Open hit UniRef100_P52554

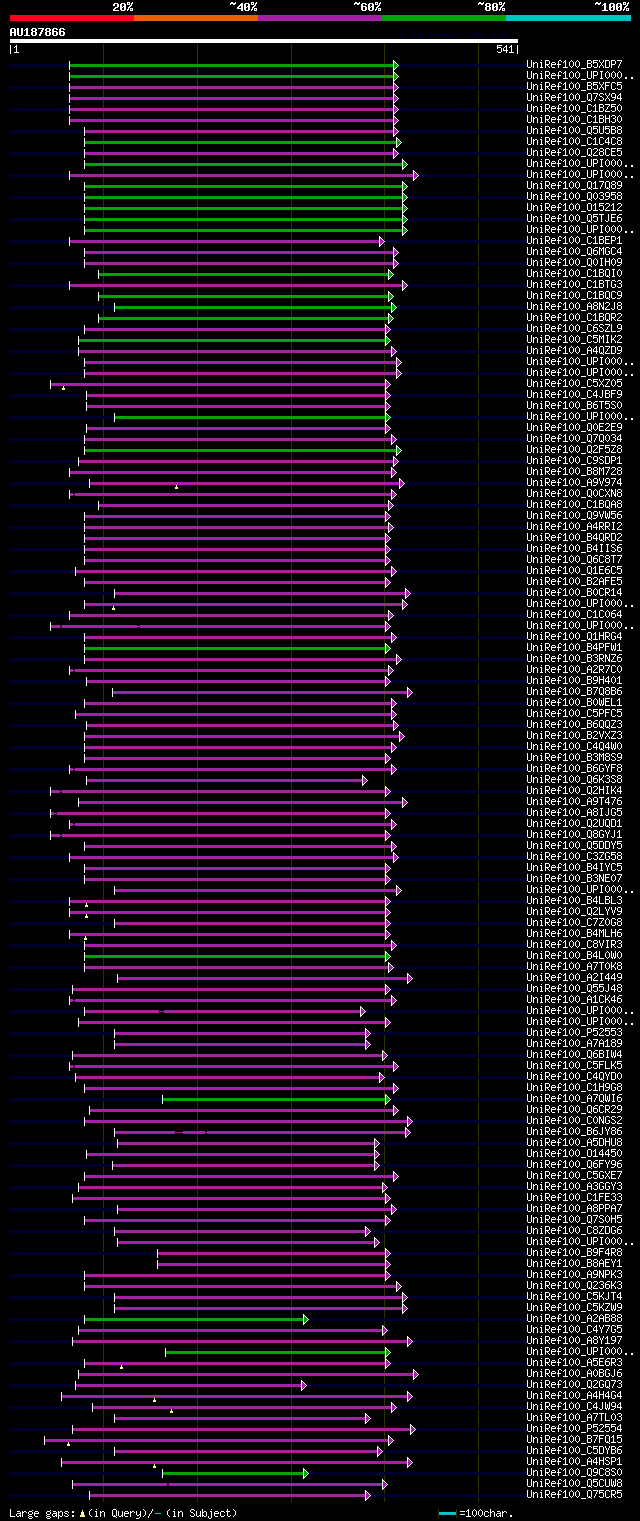click(574, 1429)
